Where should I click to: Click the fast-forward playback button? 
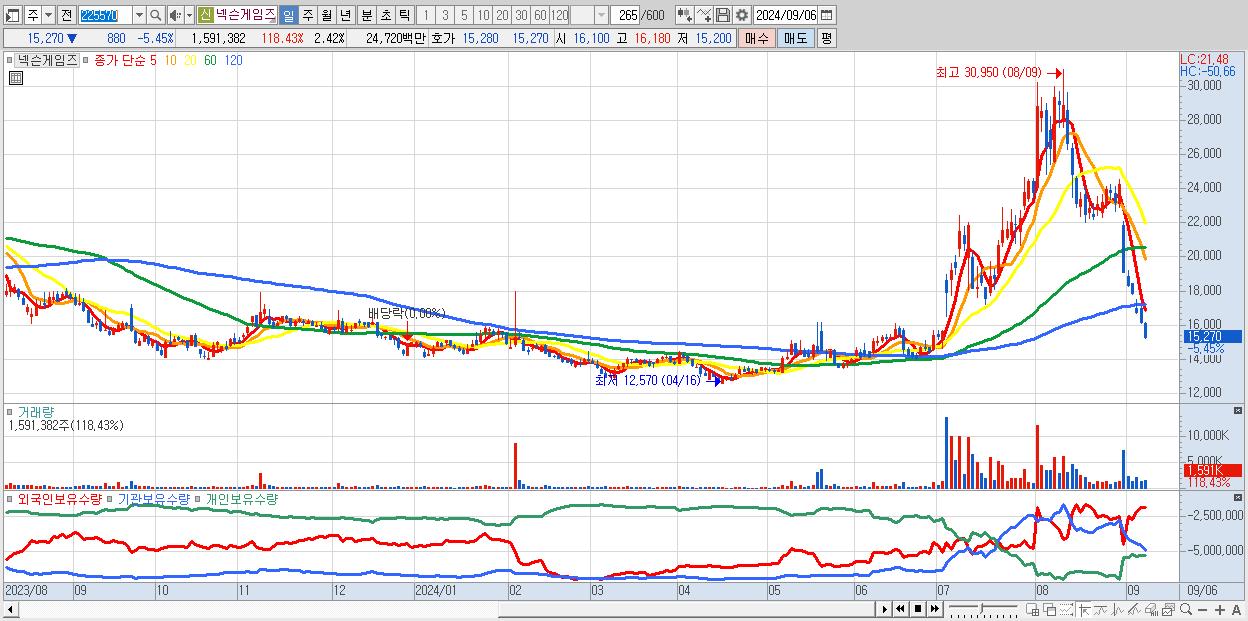tap(934, 609)
